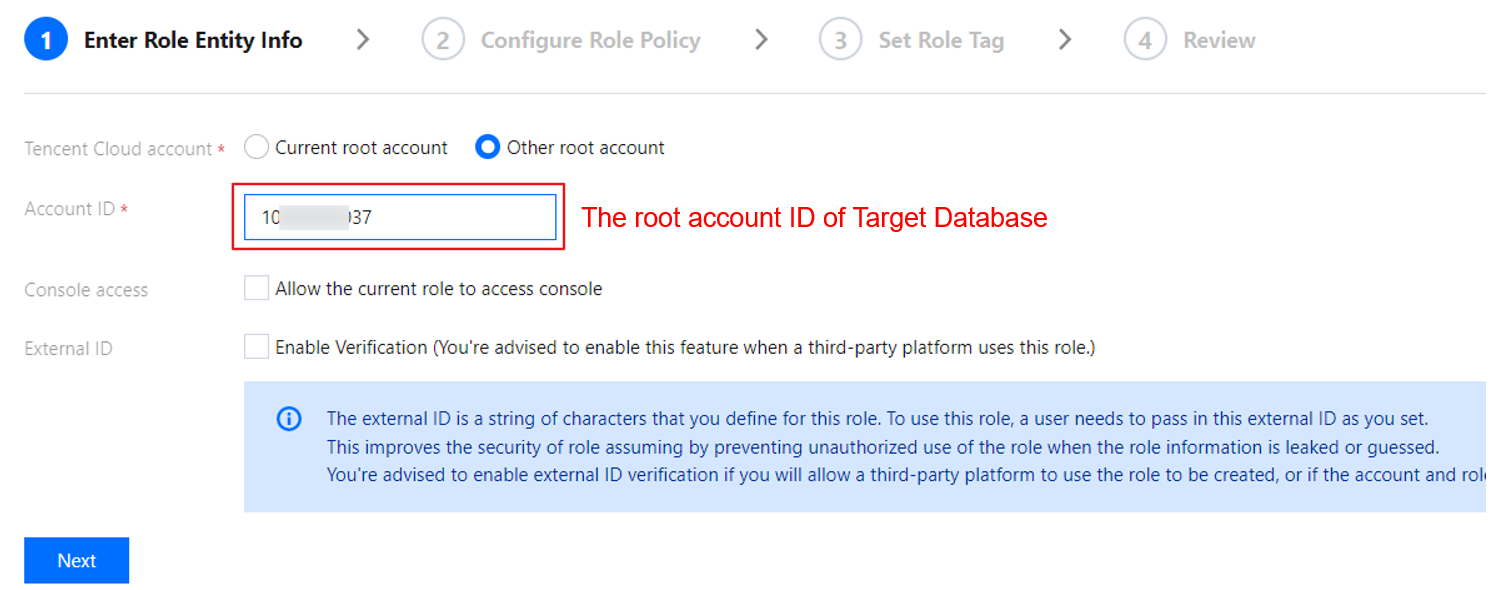Image resolution: width=1494 pixels, height=590 pixels.
Task: Go to the Set Role Tag step
Action: tap(940, 41)
